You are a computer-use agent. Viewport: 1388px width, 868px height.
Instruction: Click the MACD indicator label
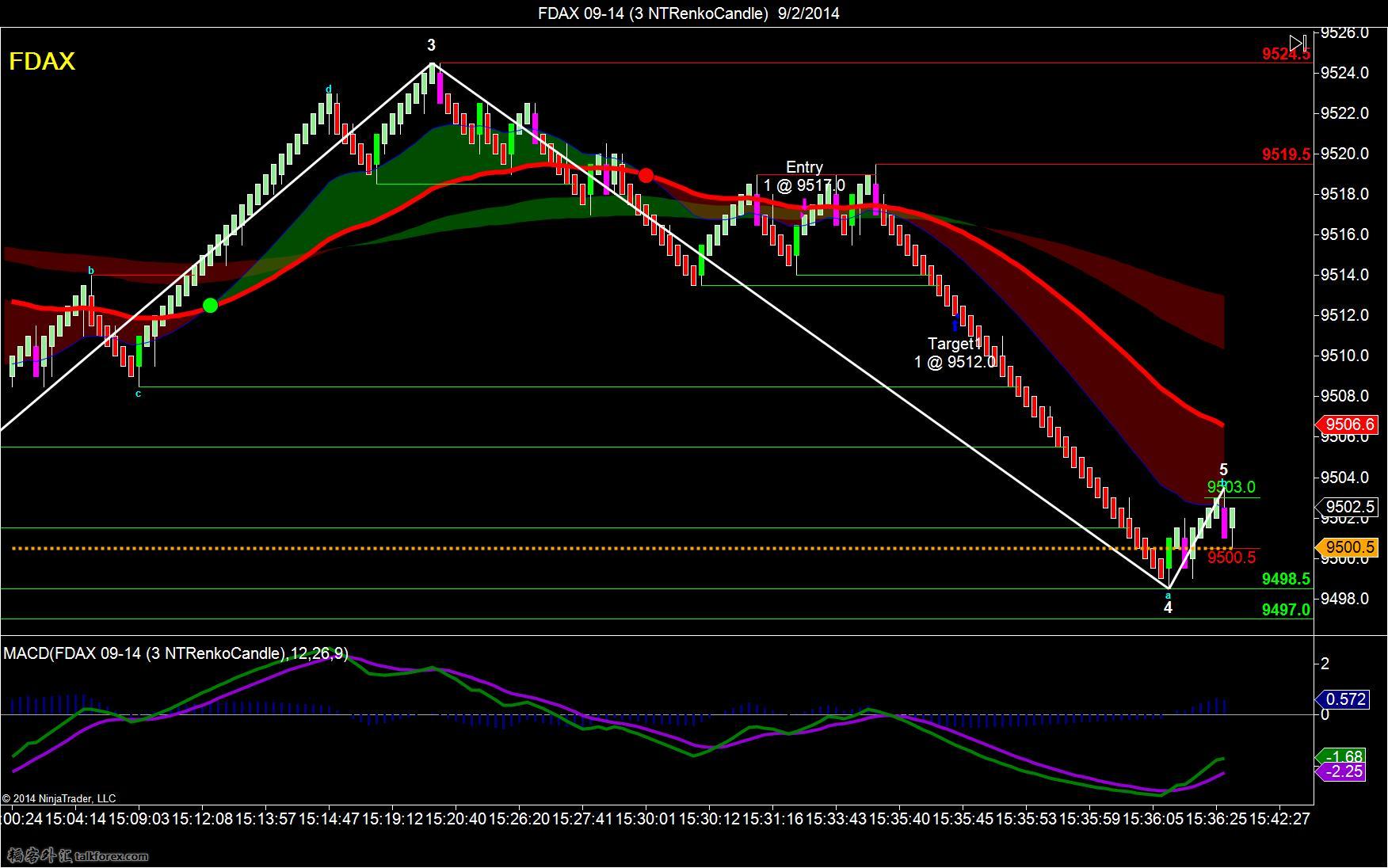(x=176, y=653)
